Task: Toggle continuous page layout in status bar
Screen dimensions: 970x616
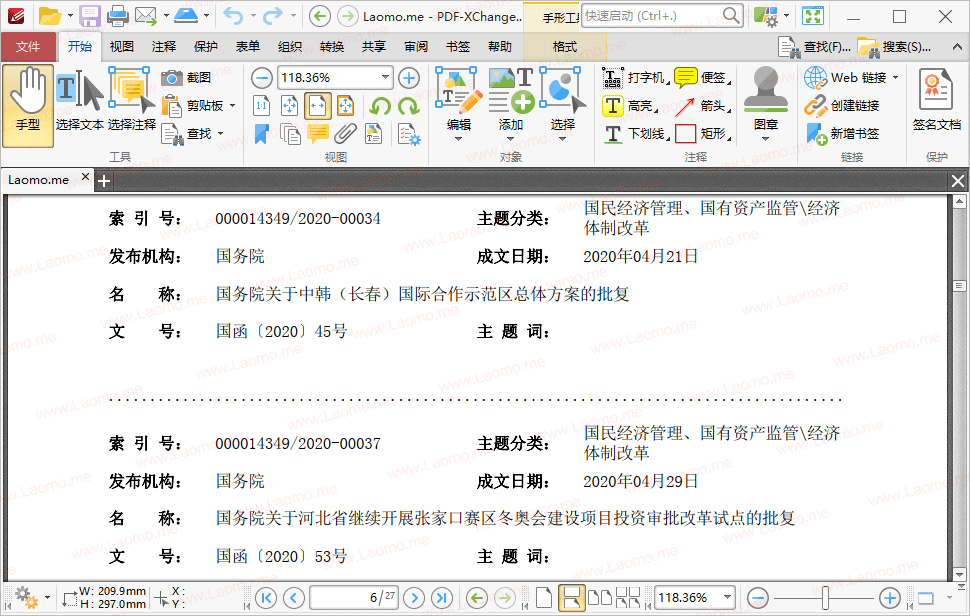Action: point(571,598)
